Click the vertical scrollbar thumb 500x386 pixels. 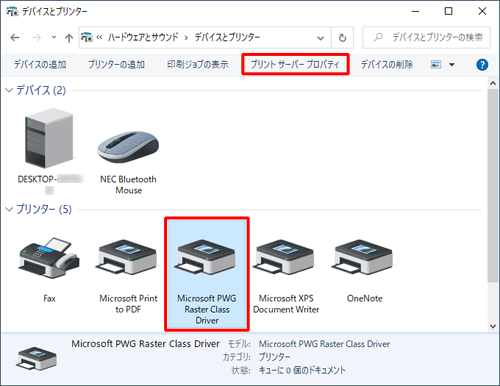tap(493, 185)
